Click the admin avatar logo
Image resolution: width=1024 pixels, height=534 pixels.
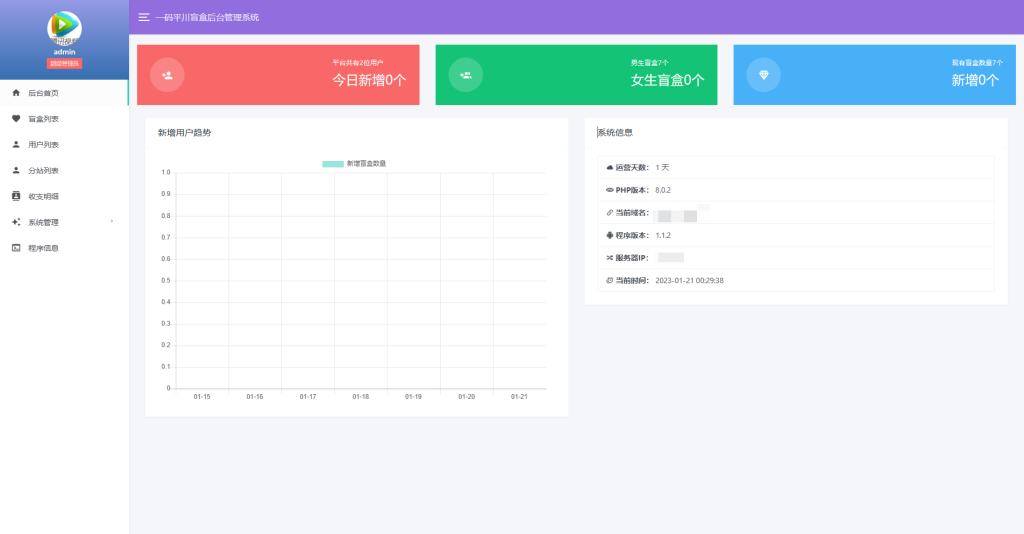(x=64, y=26)
